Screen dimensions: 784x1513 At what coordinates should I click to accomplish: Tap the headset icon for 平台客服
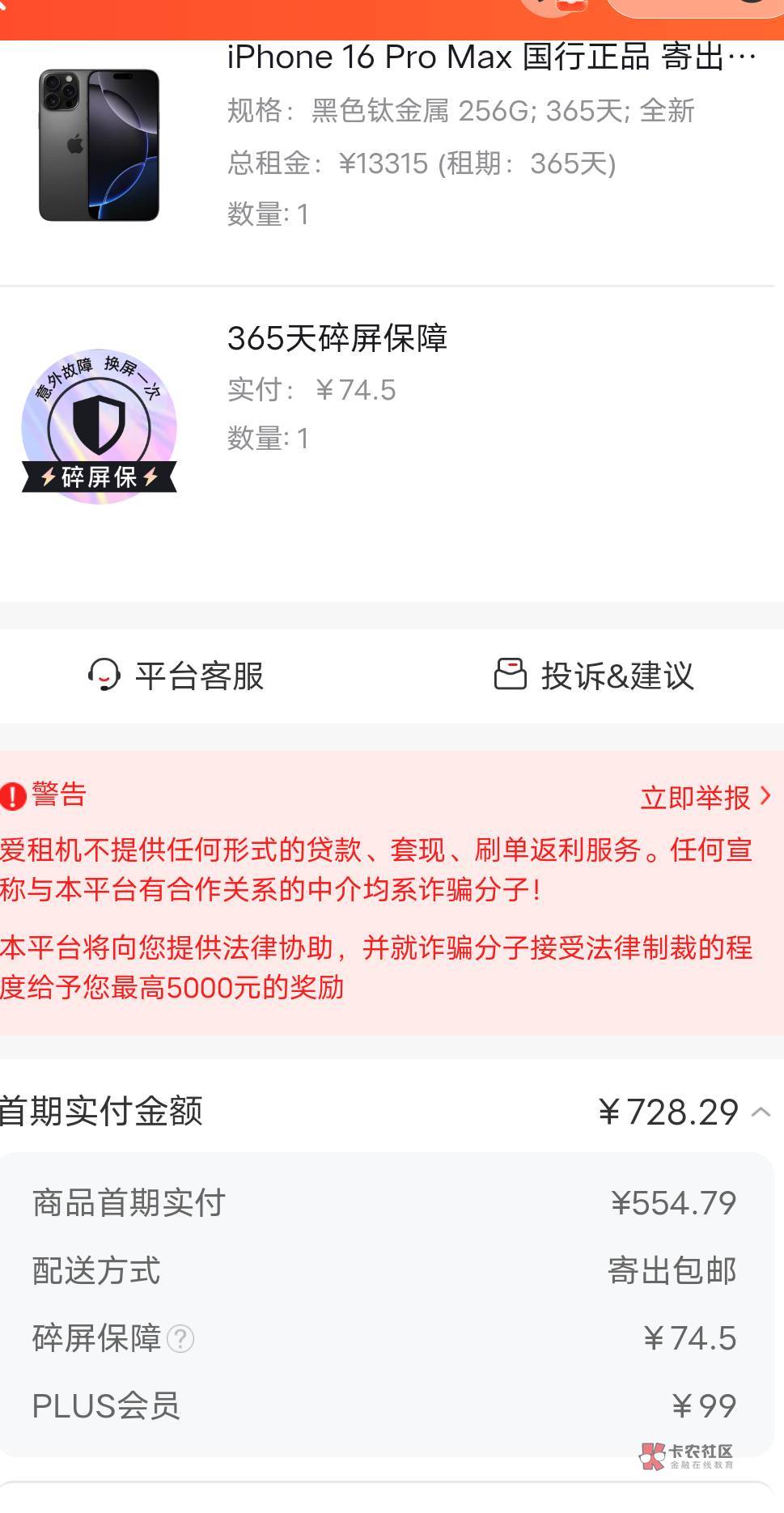(x=104, y=675)
